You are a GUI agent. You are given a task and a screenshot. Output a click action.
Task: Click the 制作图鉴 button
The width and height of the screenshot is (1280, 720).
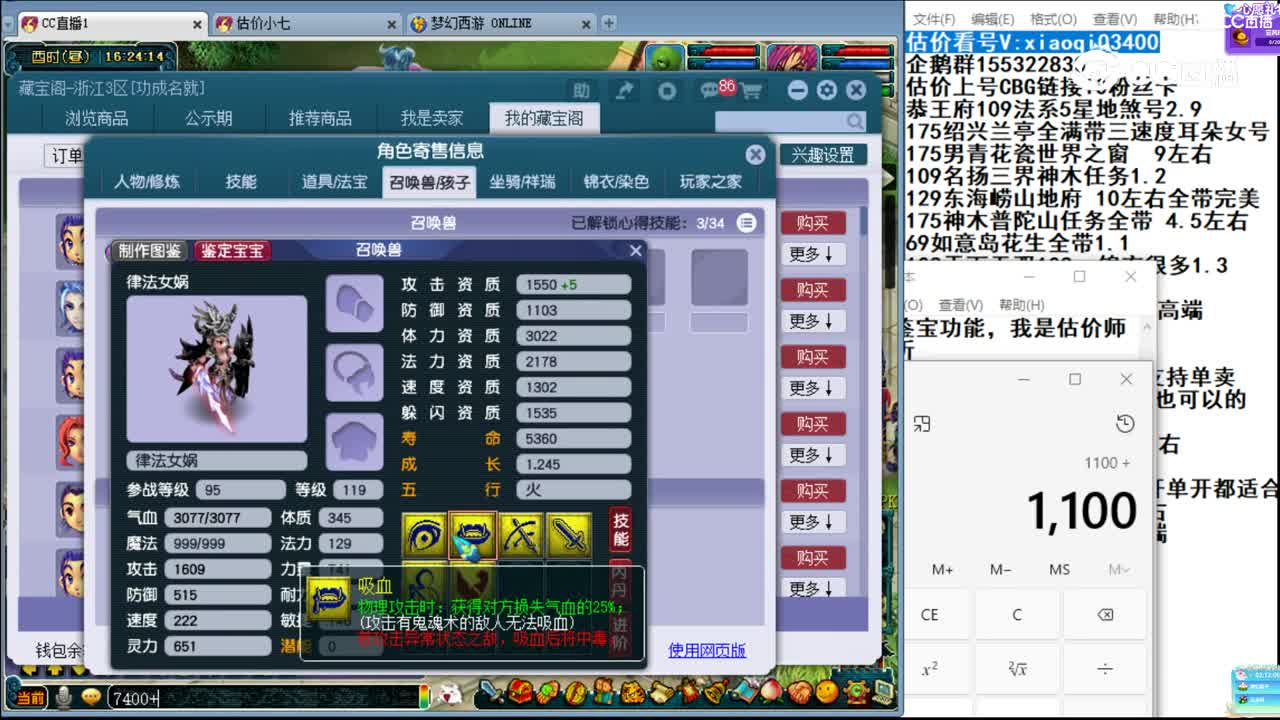pyautogui.click(x=150, y=250)
